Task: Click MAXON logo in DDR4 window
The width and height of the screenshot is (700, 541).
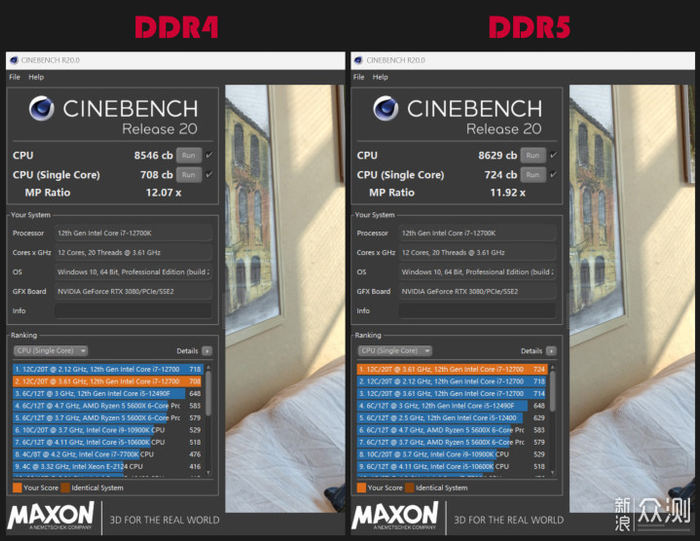Action: [51, 516]
